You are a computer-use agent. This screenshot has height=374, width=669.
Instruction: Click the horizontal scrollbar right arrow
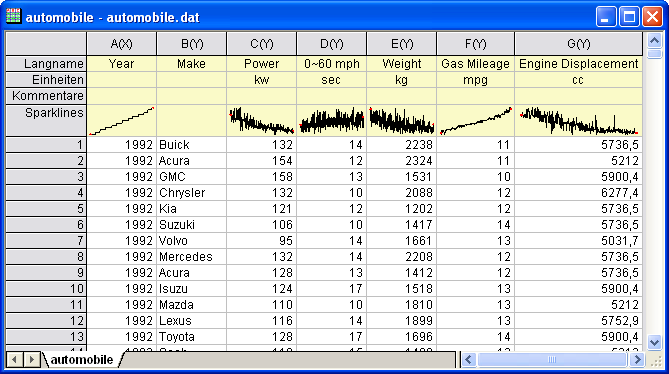click(637, 360)
